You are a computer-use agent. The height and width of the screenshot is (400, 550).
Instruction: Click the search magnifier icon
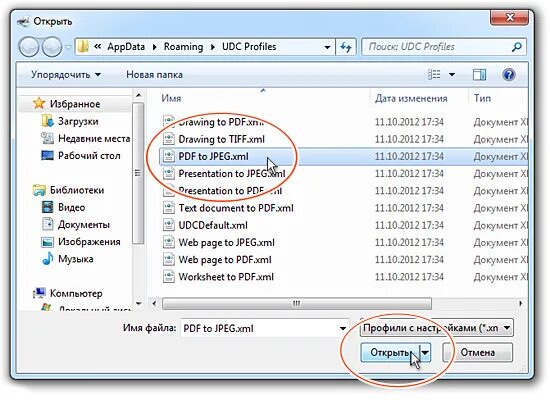517,47
